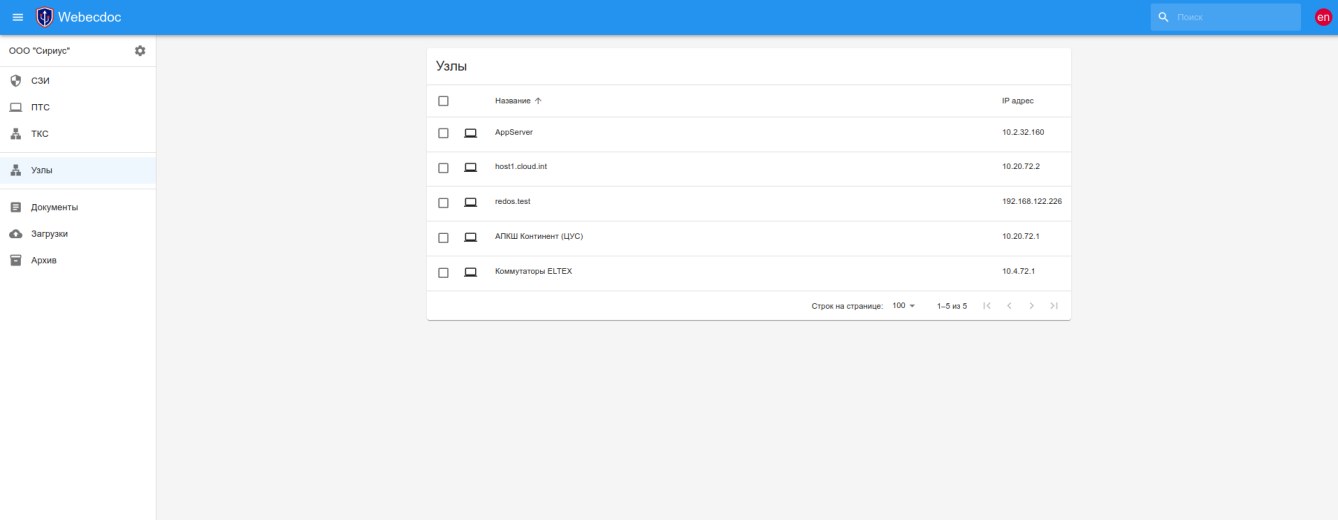The width and height of the screenshot is (1338, 520).
Task: Open the organization settings gear icon
Action: click(x=140, y=50)
